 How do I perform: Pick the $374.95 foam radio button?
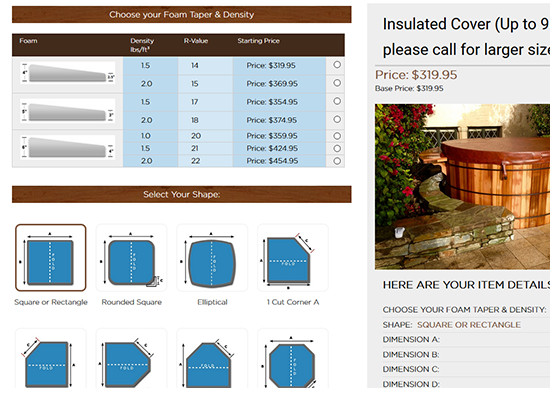tap(337, 119)
